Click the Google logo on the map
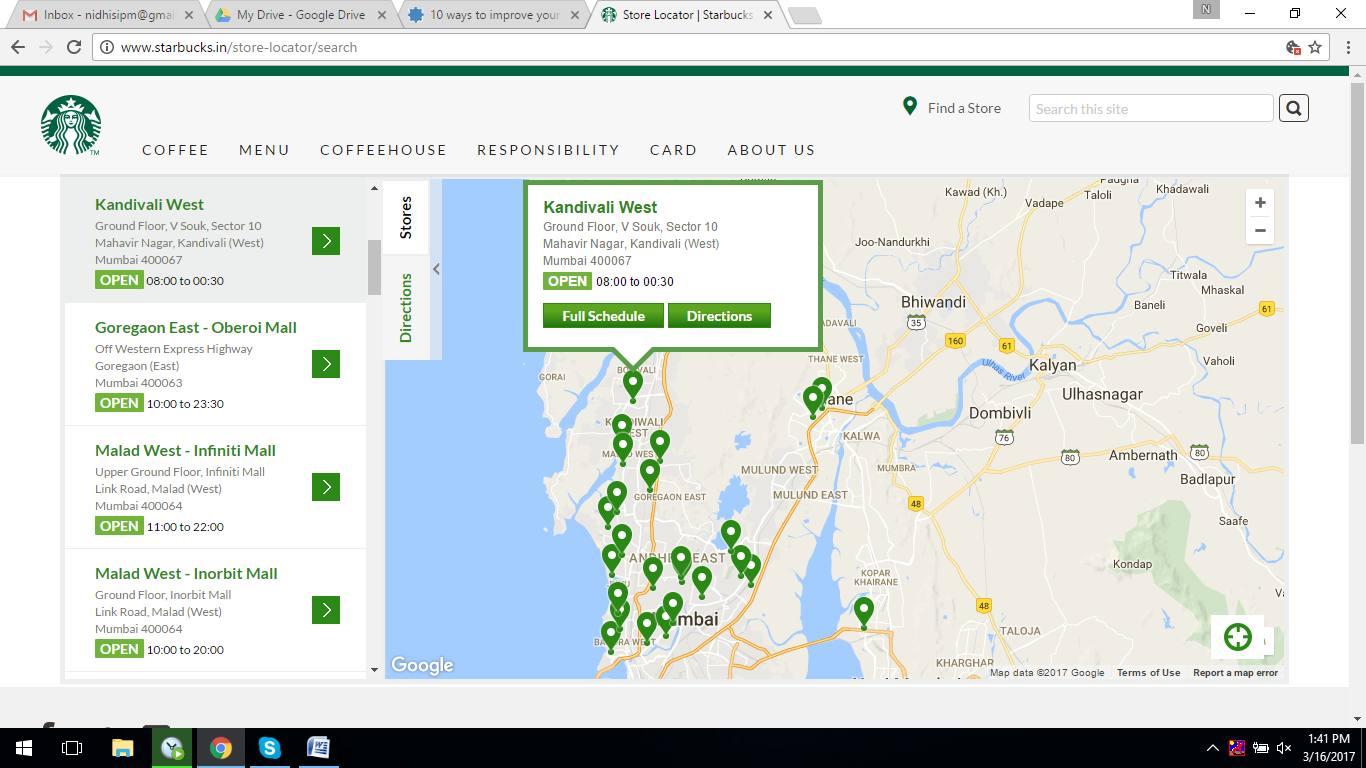This screenshot has height=768, width=1366. [x=422, y=665]
